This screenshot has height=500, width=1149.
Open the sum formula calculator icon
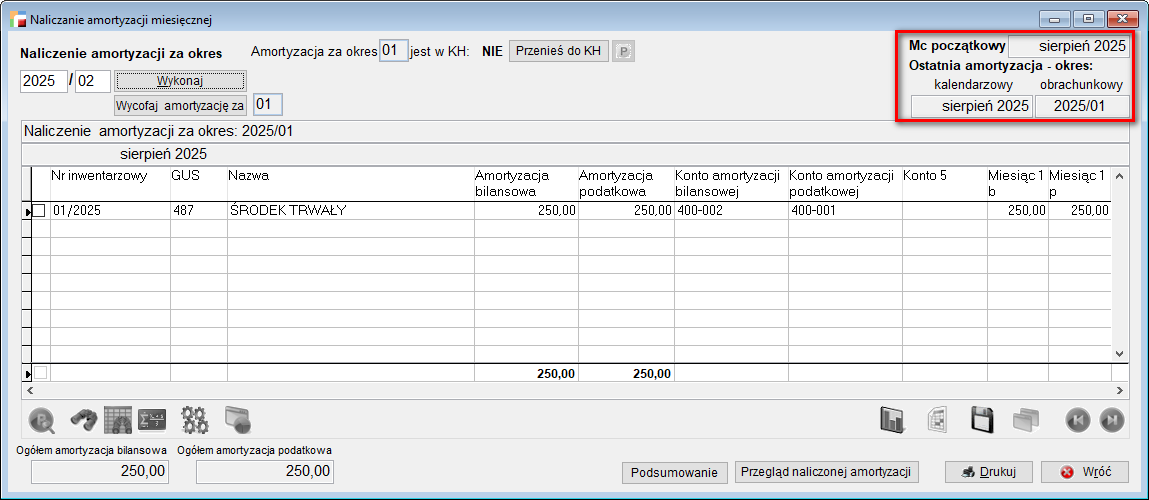pyautogui.click(x=151, y=420)
